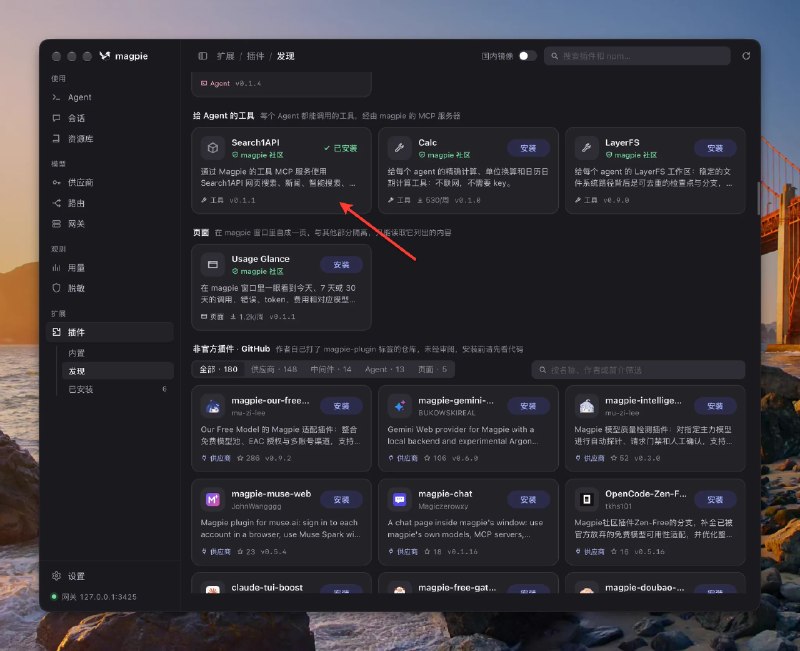
Task: Install magpie-our-free plugin
Action: click(341, 406)
